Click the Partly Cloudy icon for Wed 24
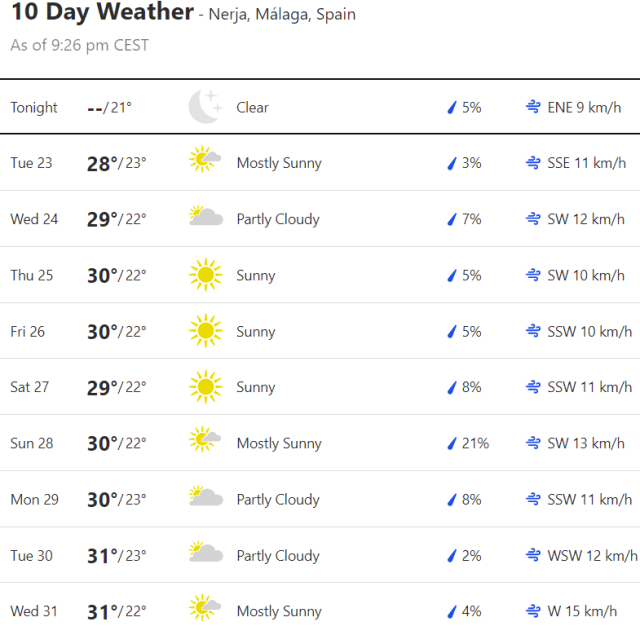Screen dimensions: 640x626 [205, 218]
